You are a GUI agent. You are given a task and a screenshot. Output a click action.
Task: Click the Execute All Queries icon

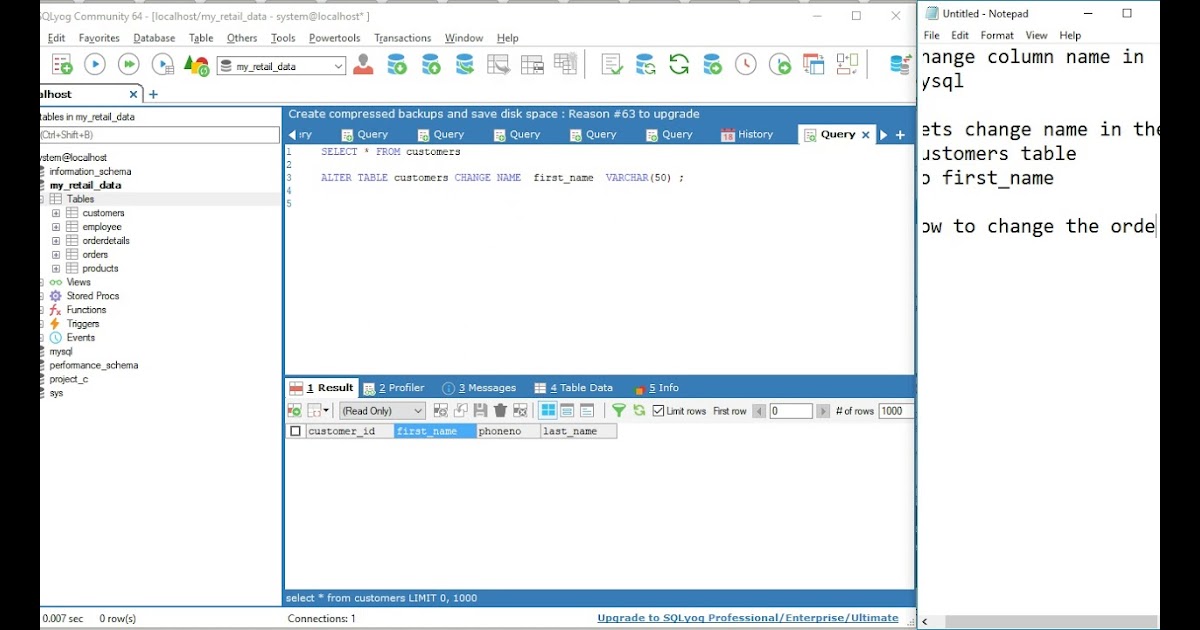coord(129,65)
